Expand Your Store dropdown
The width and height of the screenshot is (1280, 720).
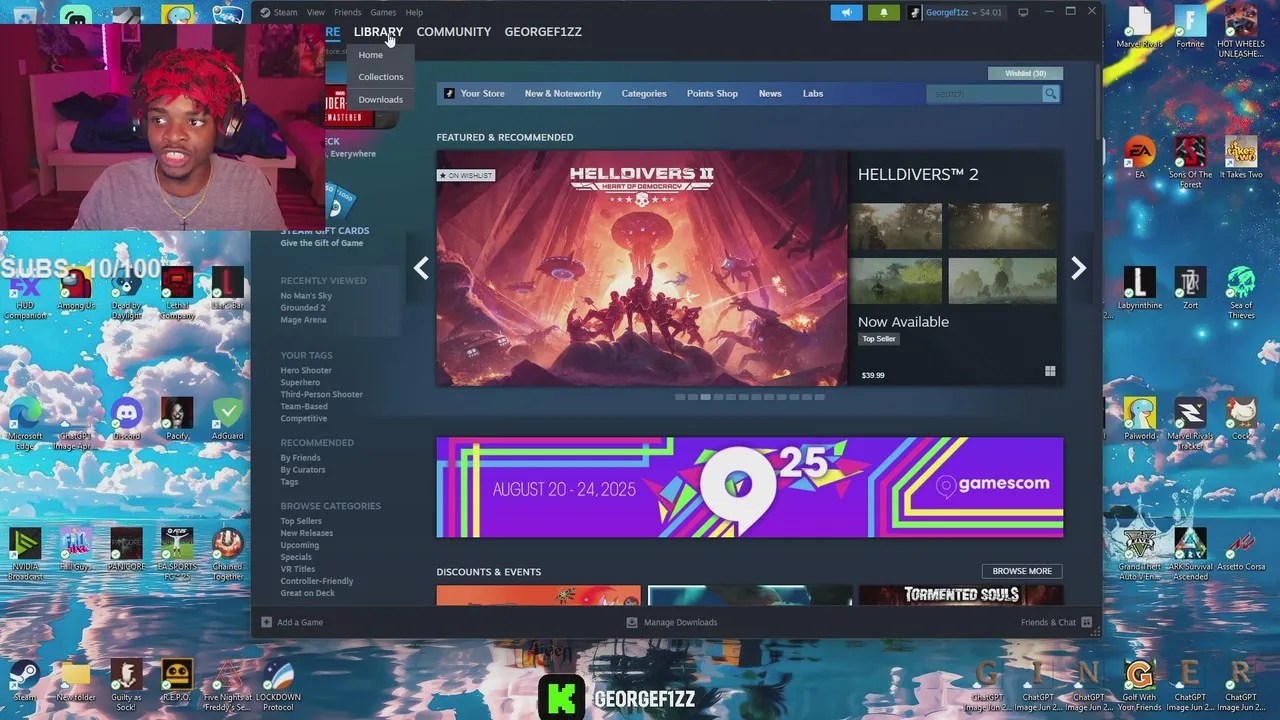(x=482, y=94)
